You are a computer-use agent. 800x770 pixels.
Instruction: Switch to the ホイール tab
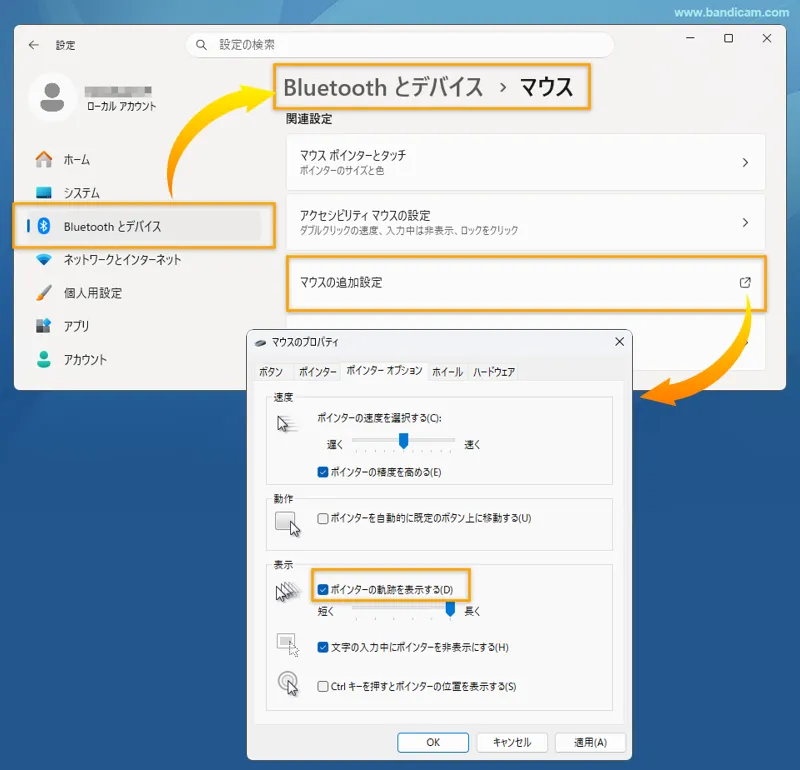click(447, 372)
